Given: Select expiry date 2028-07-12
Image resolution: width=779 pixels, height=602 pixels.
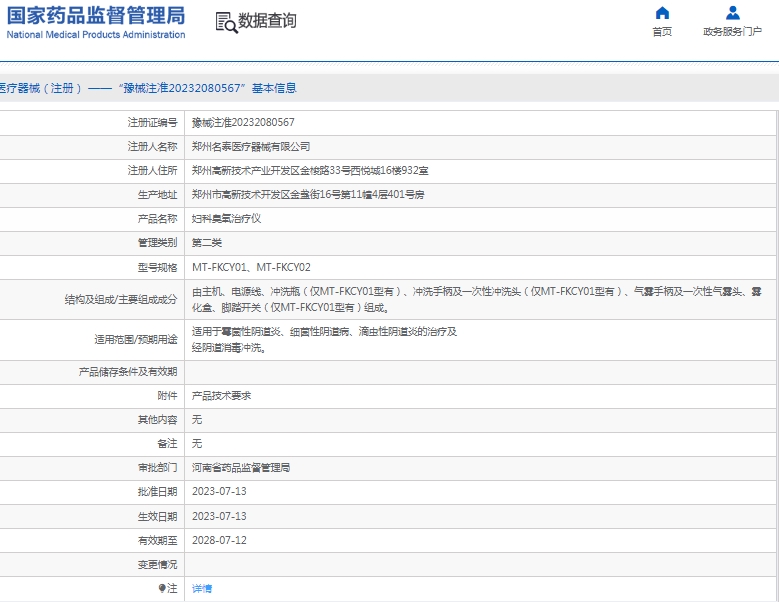Looking at the screenshot, I should pyautogui.click(x=219, y=540).
